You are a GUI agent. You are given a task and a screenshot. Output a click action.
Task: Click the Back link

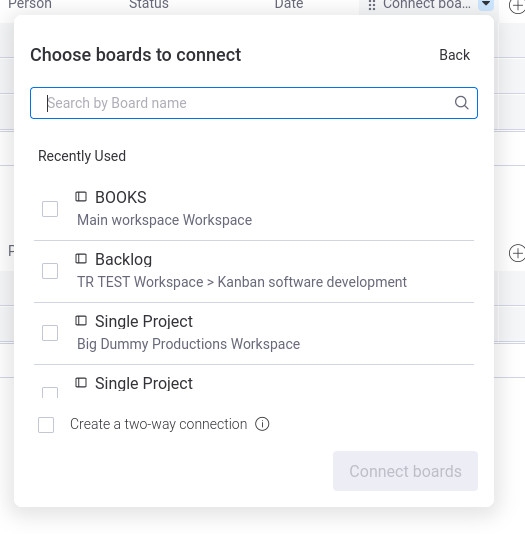tap(455, 55)
